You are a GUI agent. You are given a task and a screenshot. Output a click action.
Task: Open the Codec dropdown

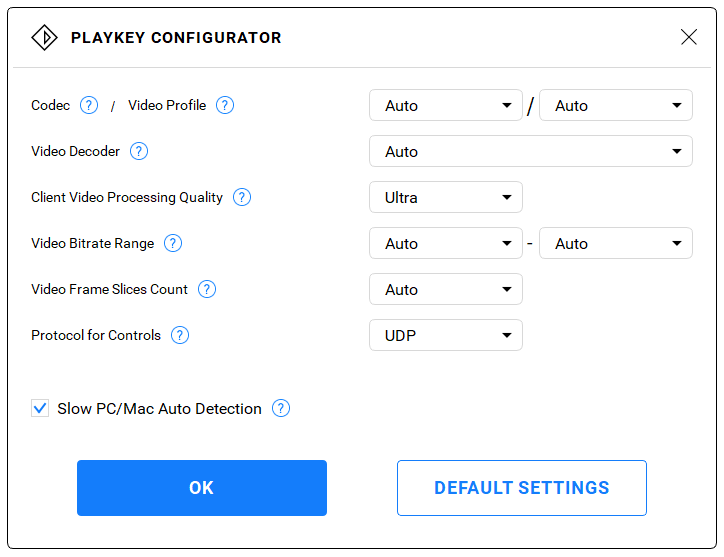pyautogui.click(x=445, y=105)
